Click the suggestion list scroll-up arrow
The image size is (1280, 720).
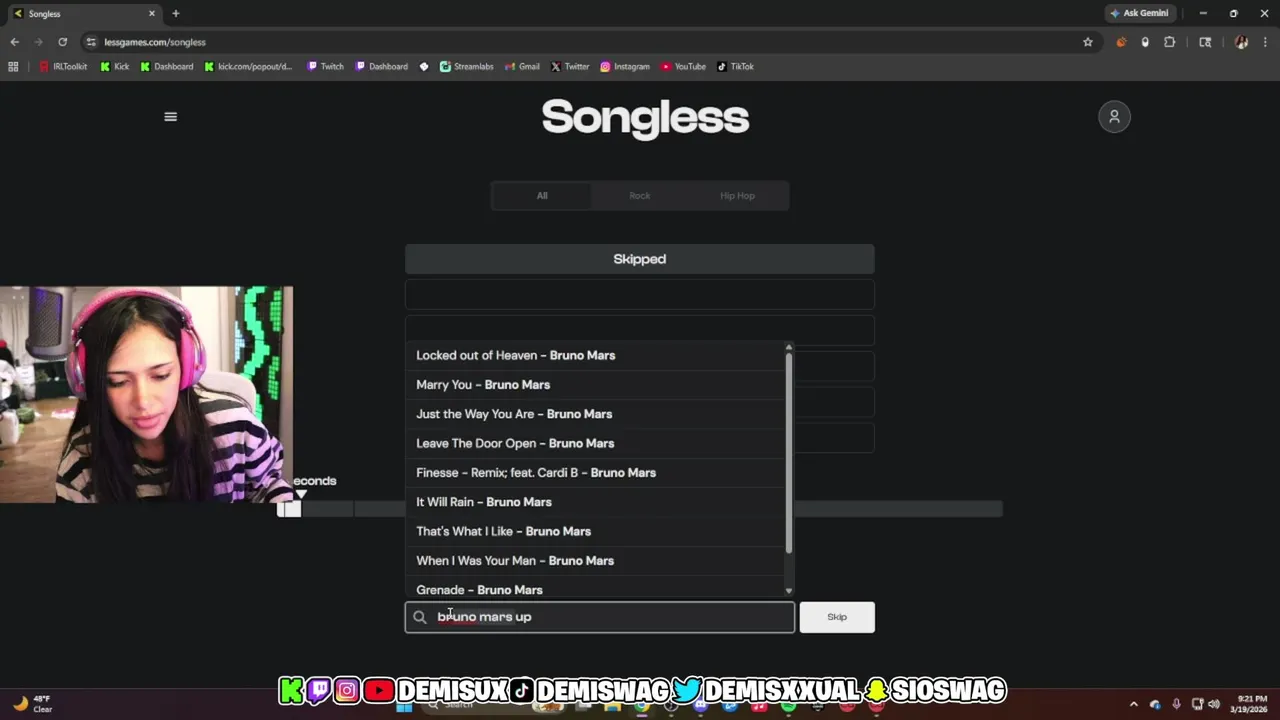click(789, 347)
